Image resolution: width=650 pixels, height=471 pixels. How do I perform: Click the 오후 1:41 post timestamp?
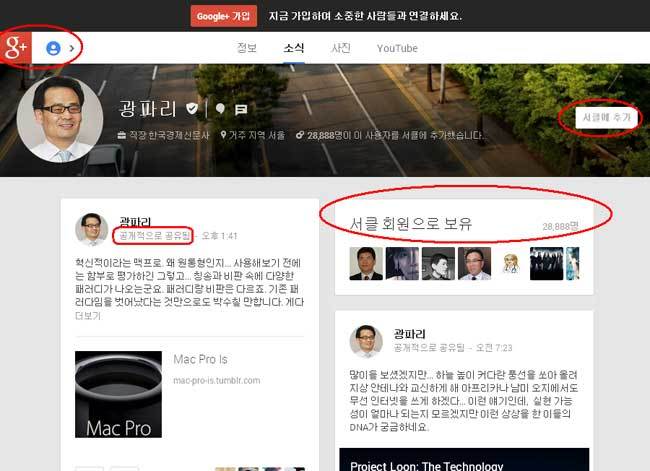click(219, 236)
